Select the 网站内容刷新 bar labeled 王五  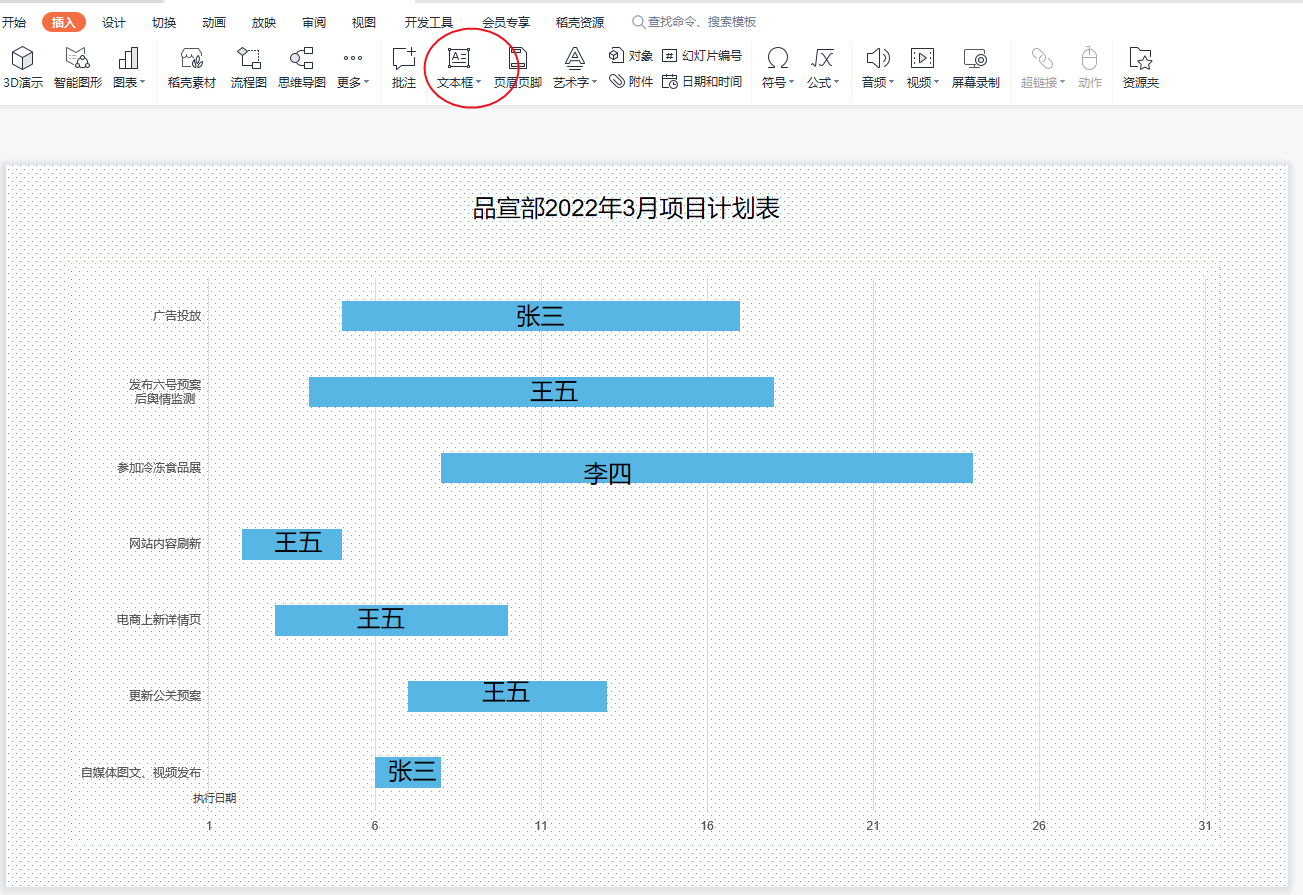(x=292, y=544)
